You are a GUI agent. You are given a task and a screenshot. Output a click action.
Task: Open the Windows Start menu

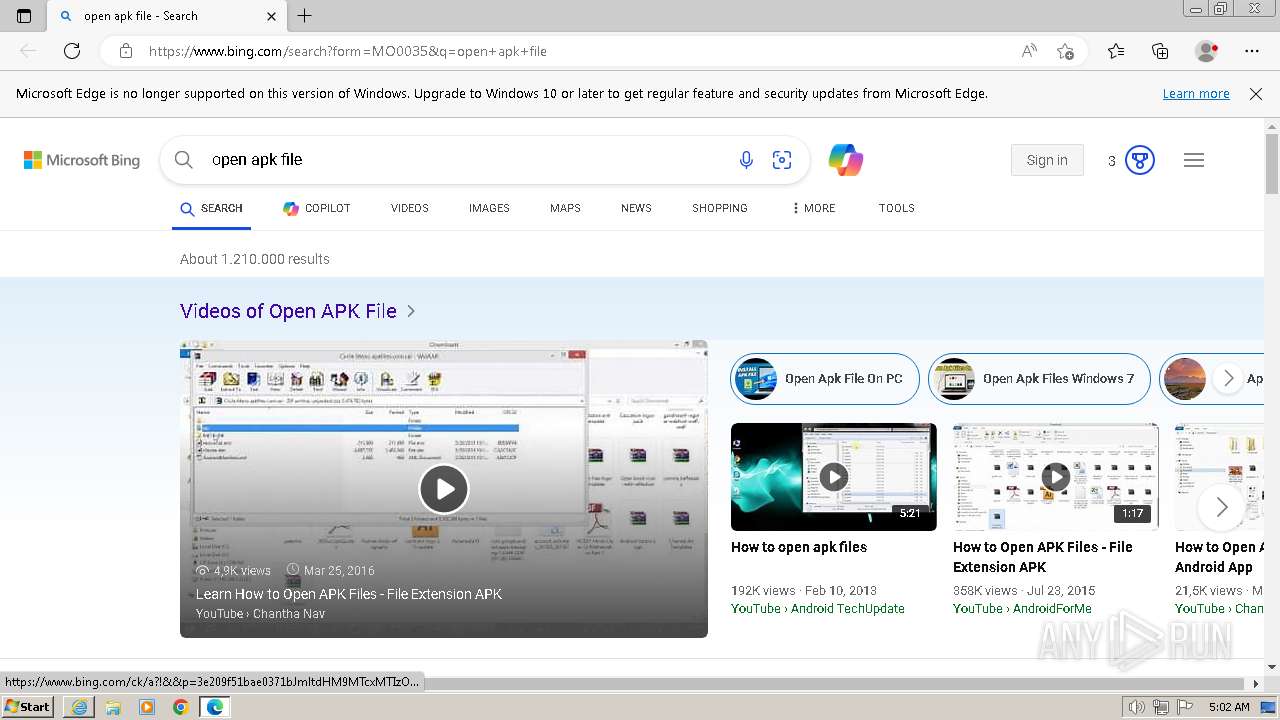[28, 707]
